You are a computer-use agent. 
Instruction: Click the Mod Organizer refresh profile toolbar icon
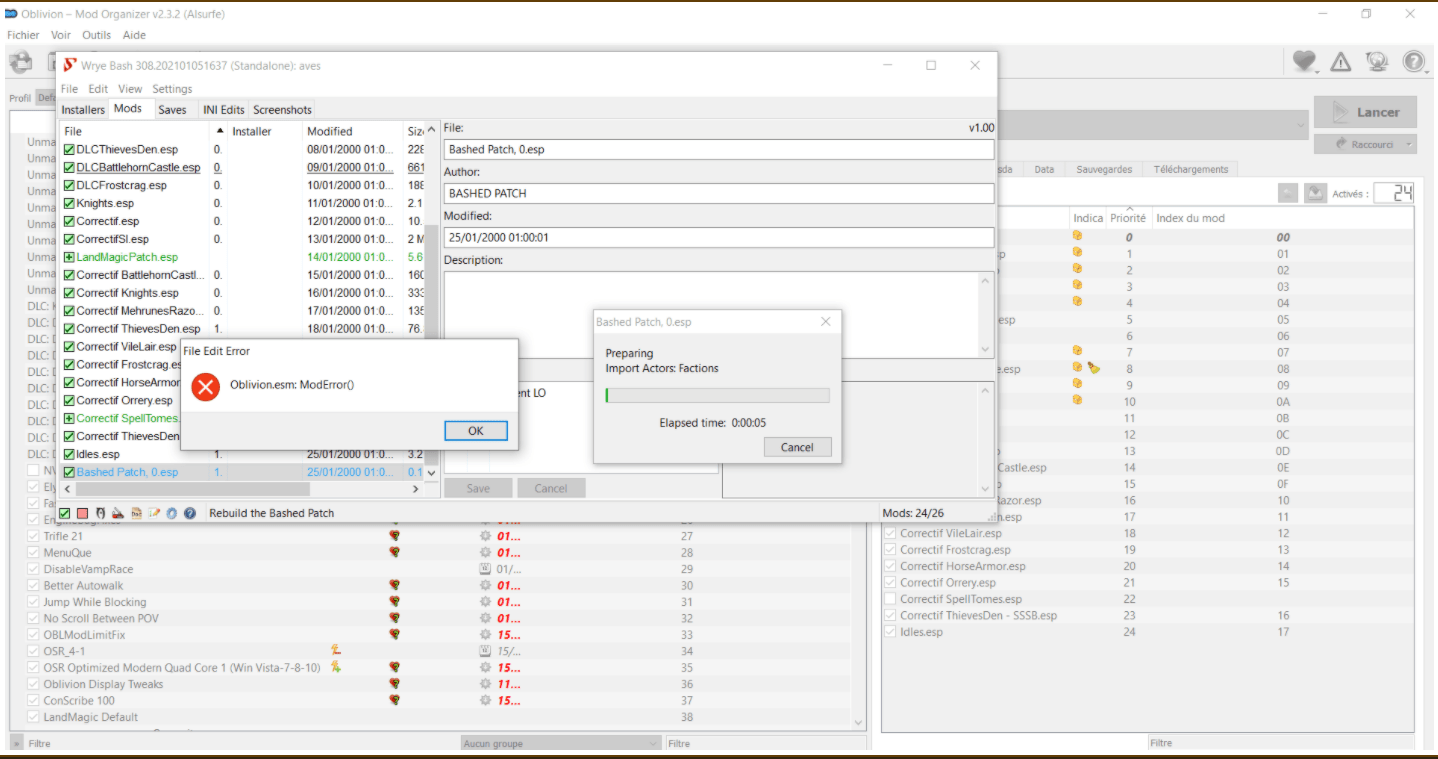click(x=21, y=63)
